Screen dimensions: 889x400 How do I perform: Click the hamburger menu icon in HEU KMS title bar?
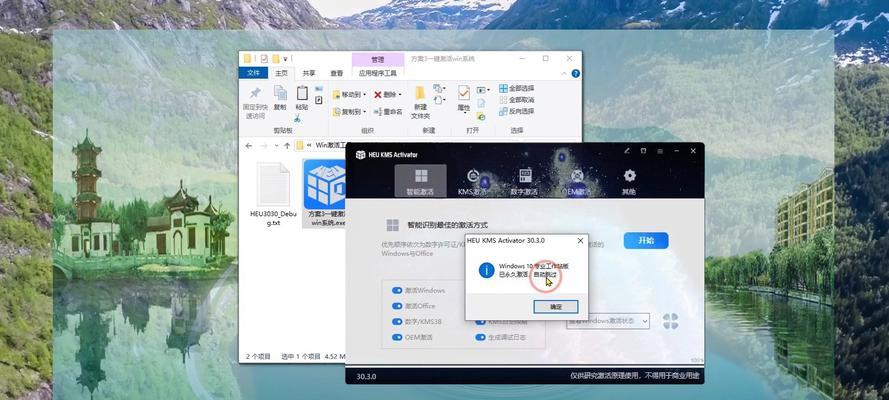[660, 151]
